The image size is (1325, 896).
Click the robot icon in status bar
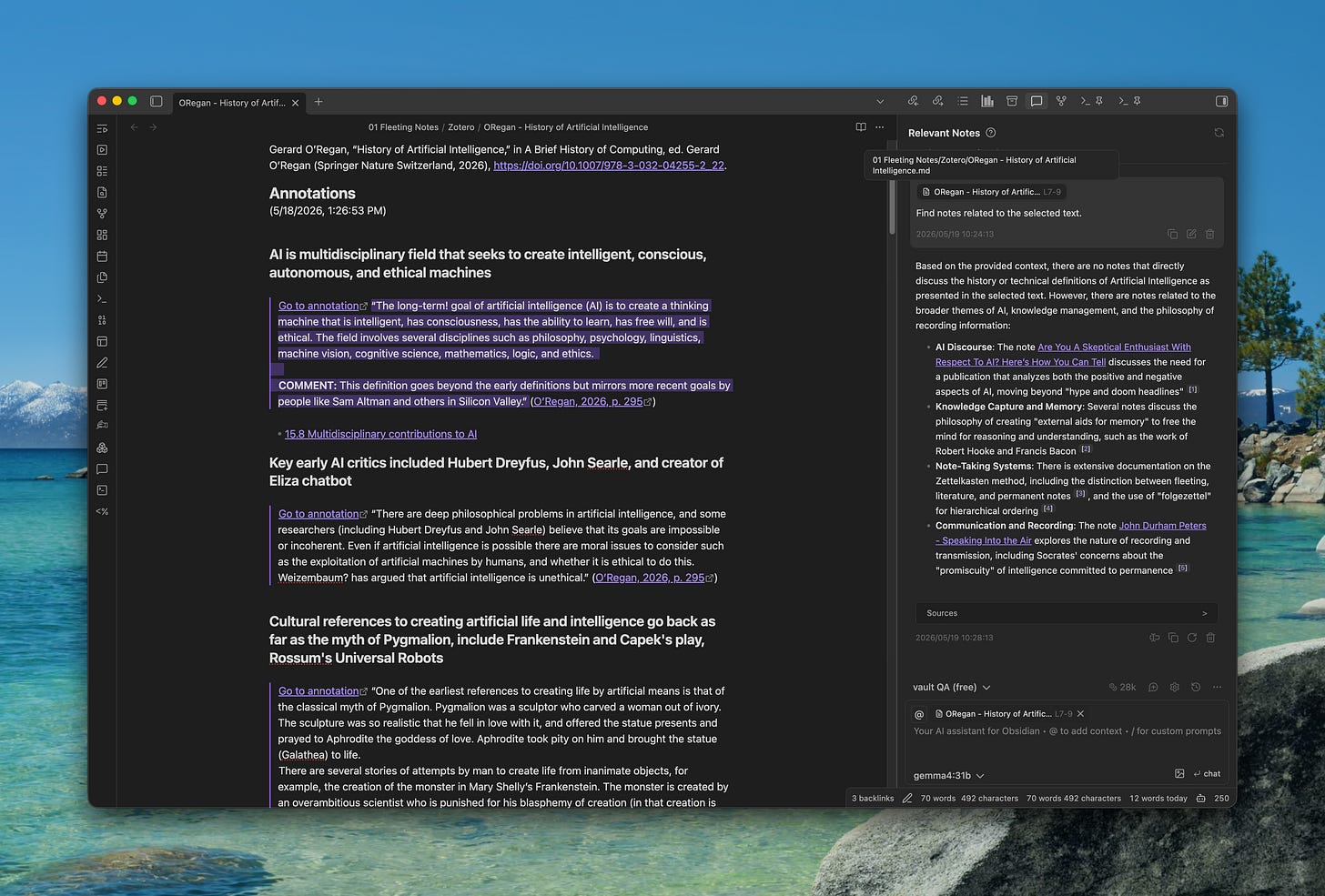pos(1201,798)
